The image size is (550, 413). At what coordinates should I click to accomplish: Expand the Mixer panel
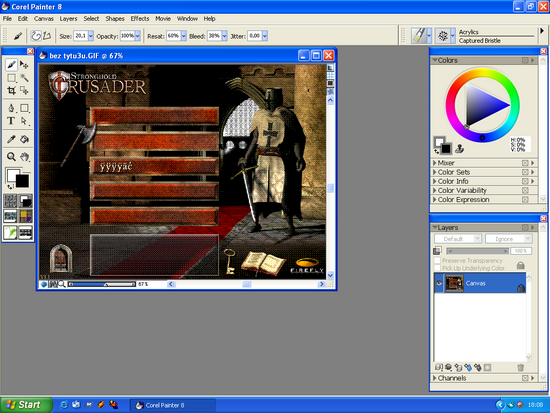[435, 163]
